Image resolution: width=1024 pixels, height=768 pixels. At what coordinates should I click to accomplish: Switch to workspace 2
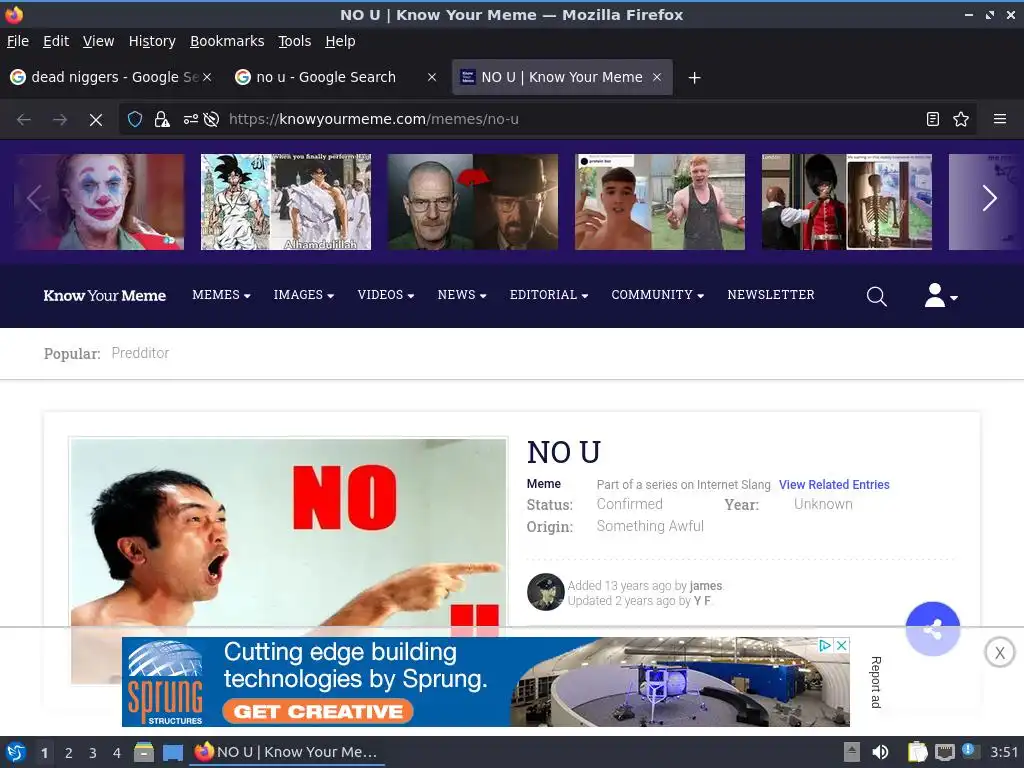68,753
